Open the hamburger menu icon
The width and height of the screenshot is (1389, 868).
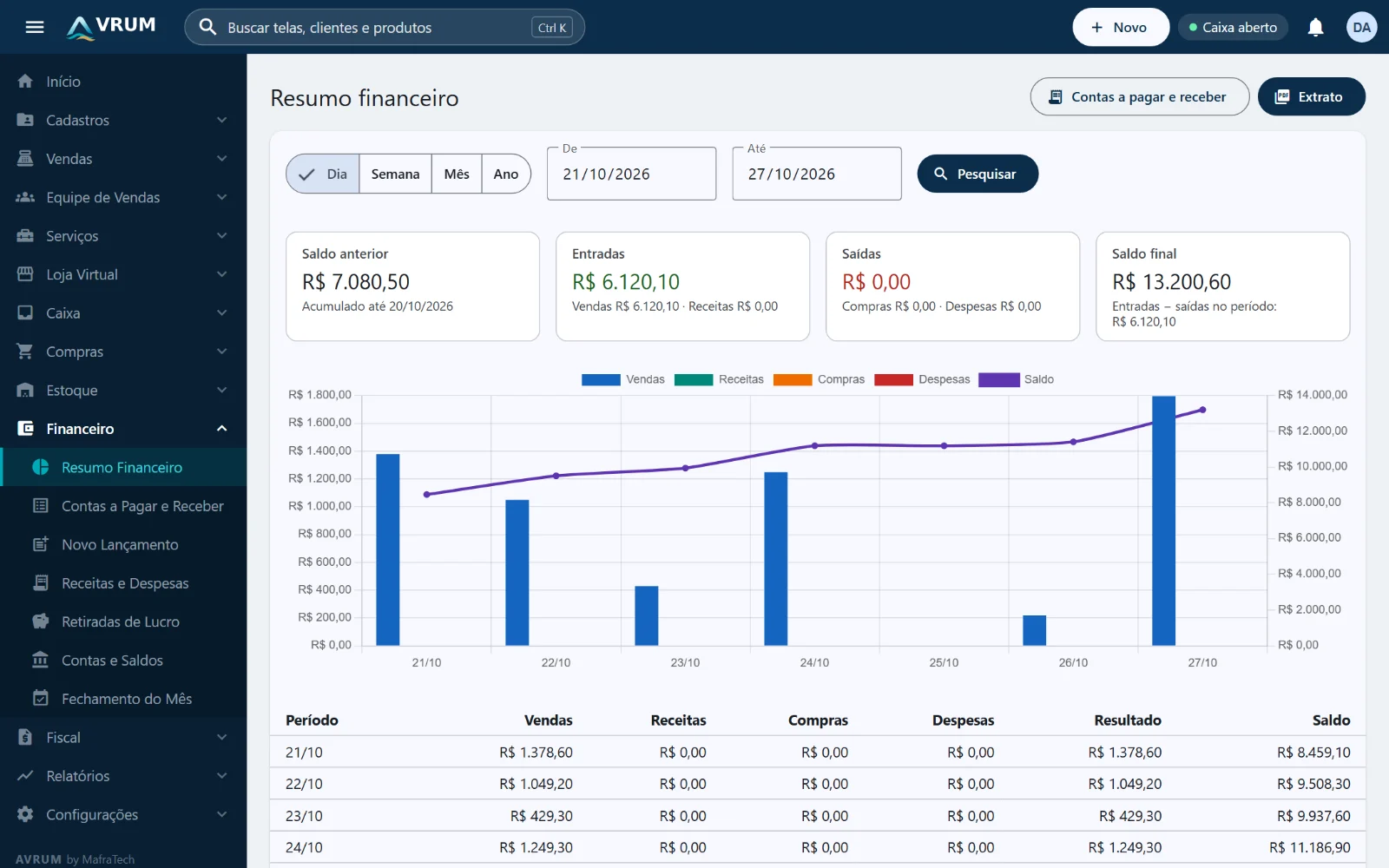[35, 27]
